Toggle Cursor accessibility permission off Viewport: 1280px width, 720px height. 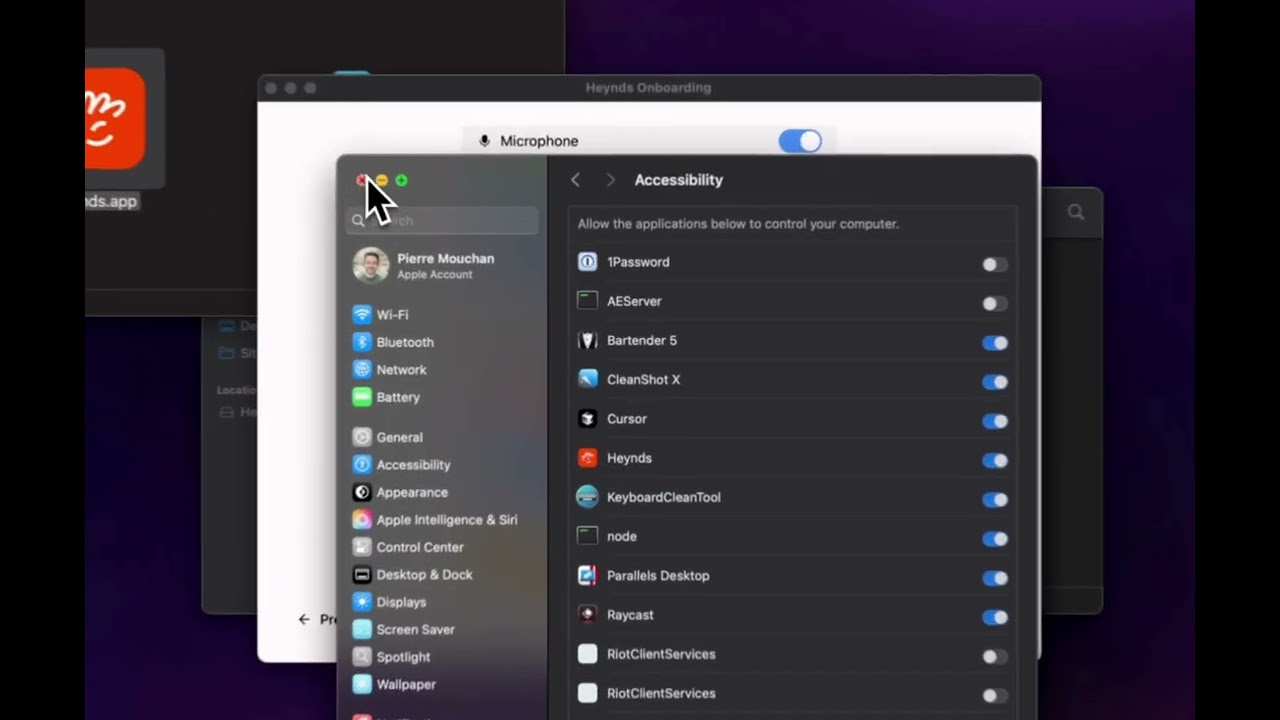click(994, 421)
